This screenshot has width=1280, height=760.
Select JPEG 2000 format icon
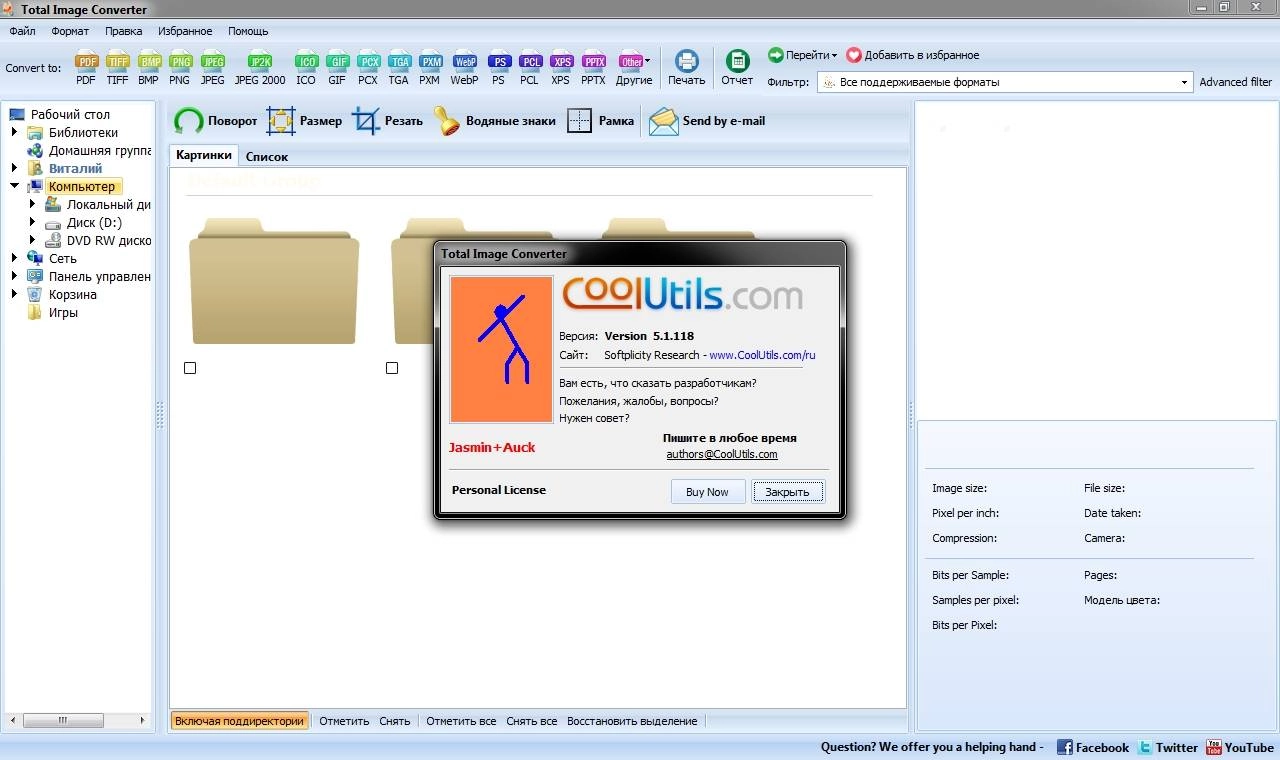point(260,68)
